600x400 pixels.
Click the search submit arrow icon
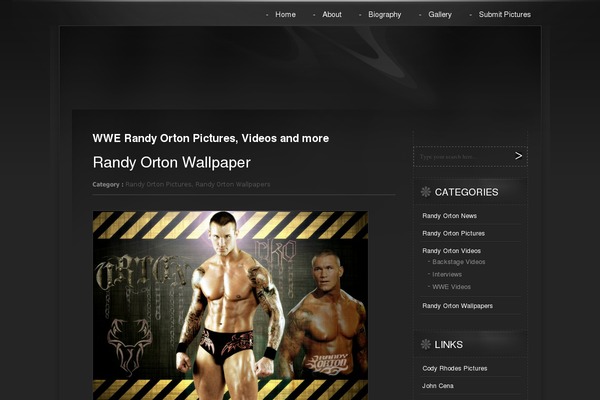(x=518, y=156)
